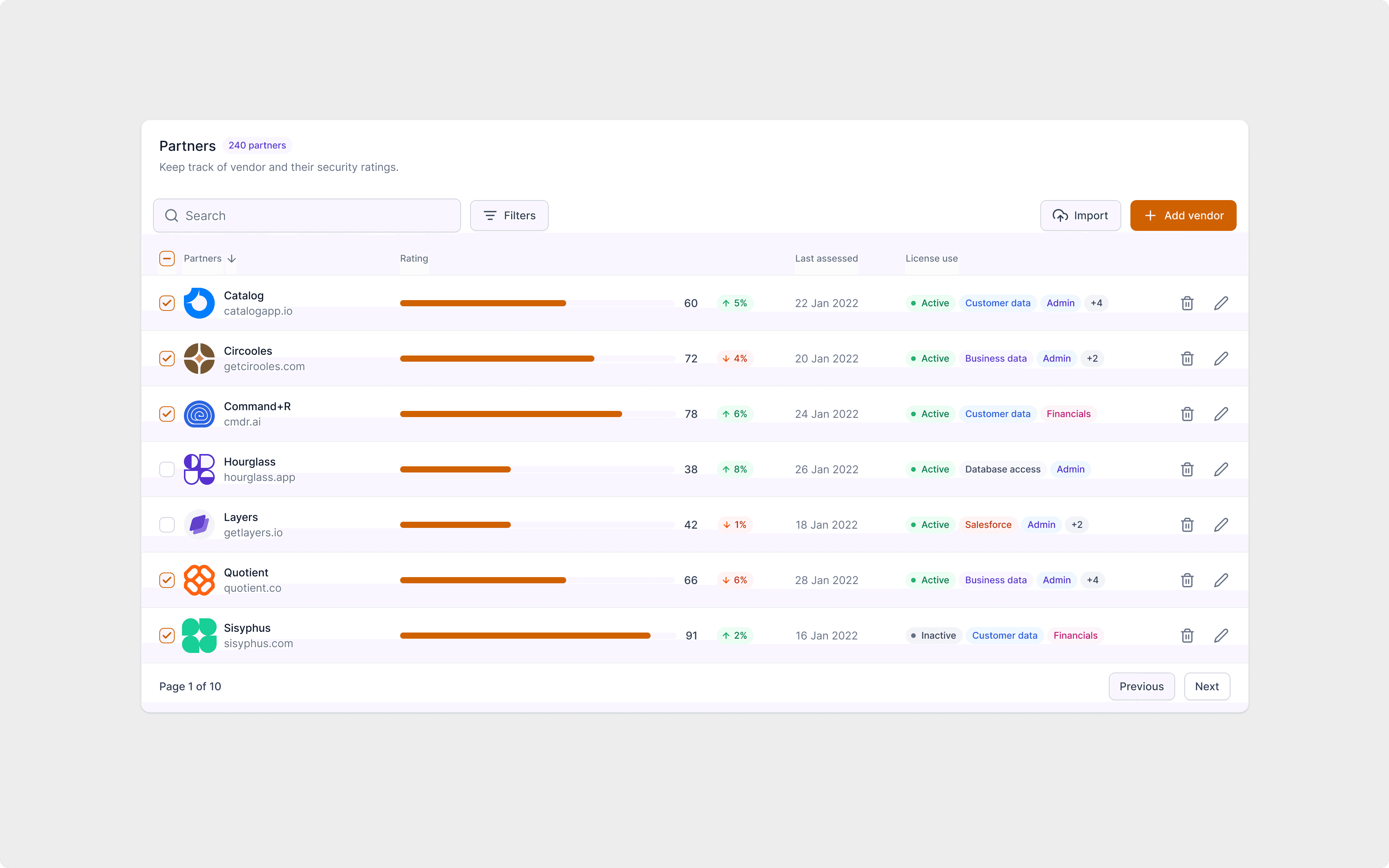The image size is (1389, 868).
Task: Click the Search input field
Action: point(307,216)
